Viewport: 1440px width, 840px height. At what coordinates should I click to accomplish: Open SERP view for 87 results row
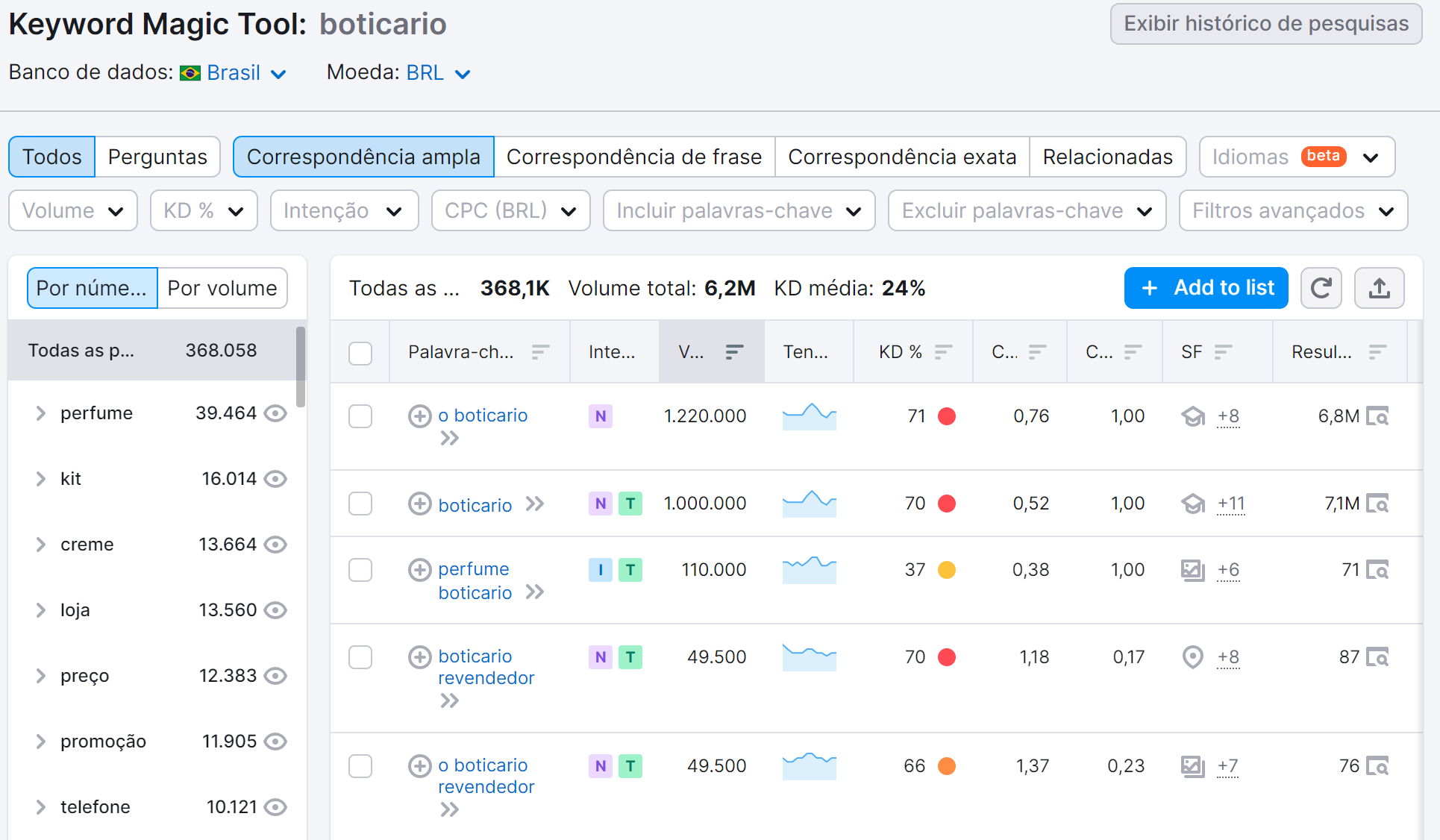[1377, 658]
